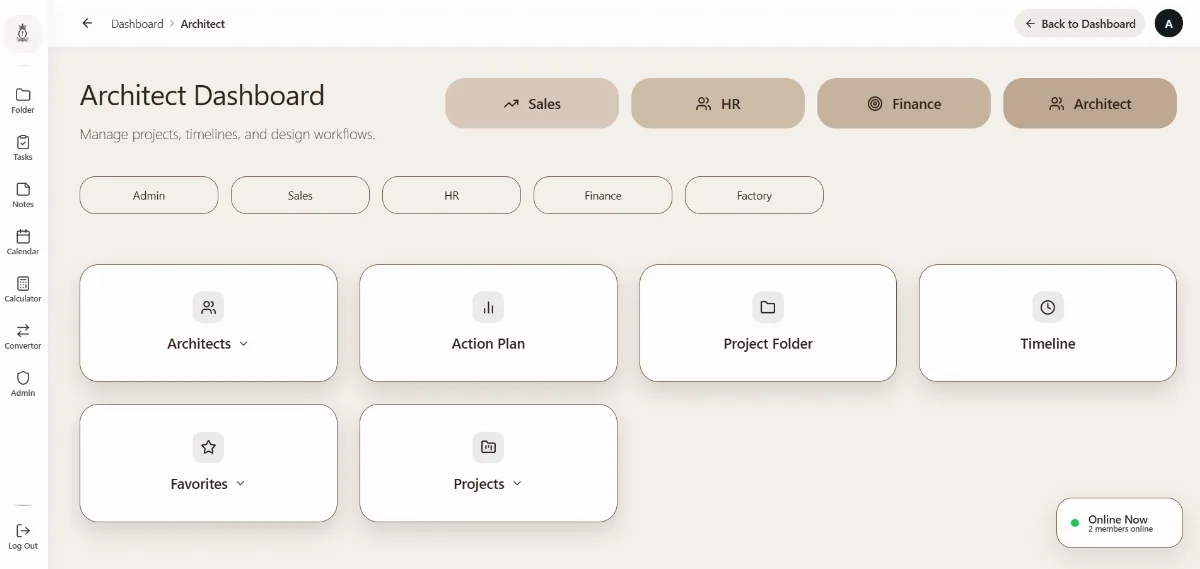Click the Factory pill button
This screenshot has width=1200, height=569.
[754, 195]
